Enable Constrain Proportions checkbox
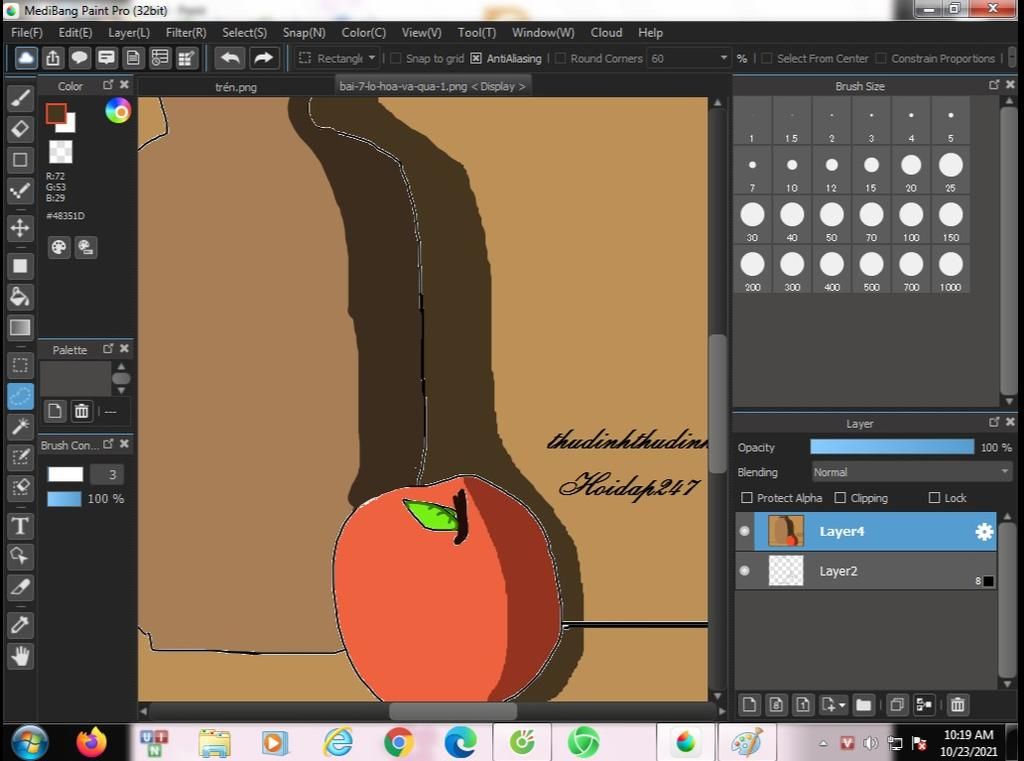1024x761 pixels. [x=880, y=59]
